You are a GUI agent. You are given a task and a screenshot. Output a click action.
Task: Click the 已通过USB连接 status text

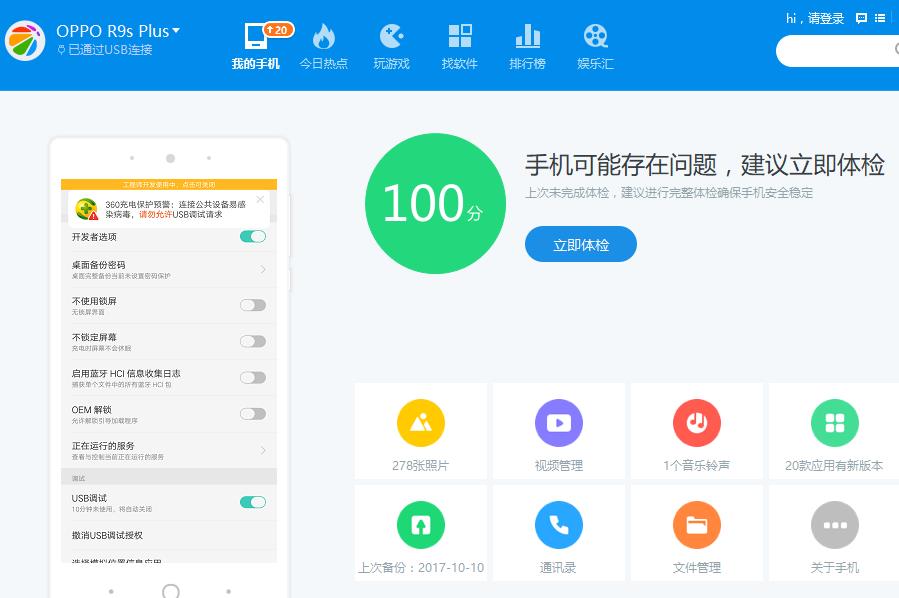(x=110, y=50)
